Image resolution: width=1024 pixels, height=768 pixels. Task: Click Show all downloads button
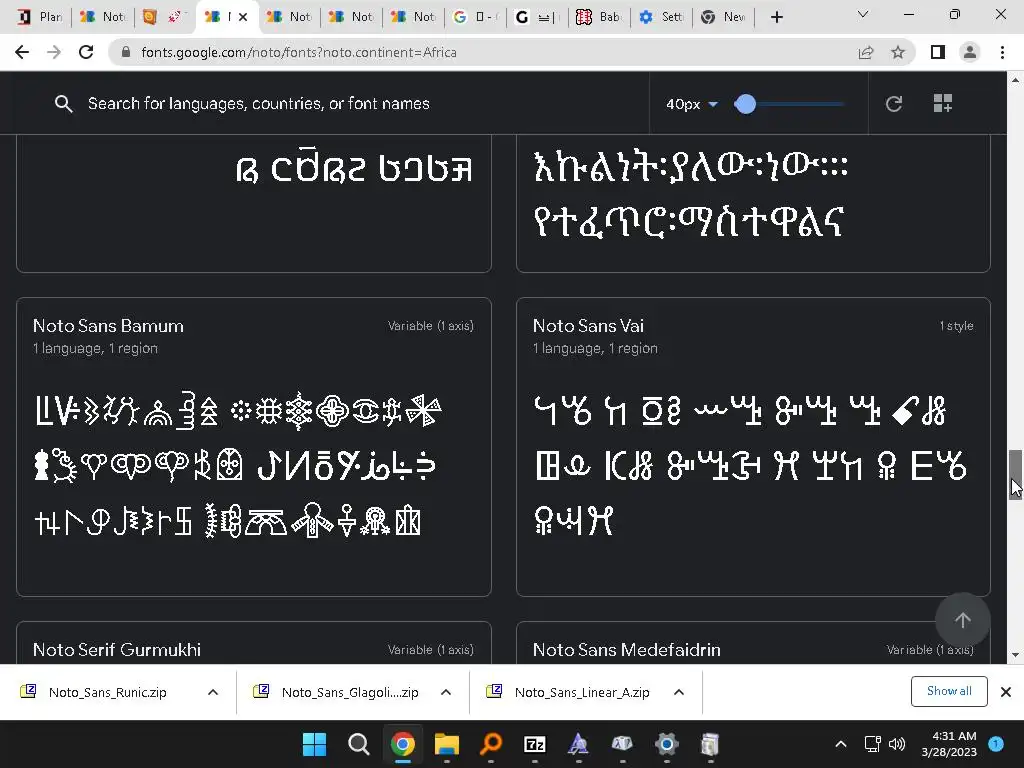(x=949, y=691)
